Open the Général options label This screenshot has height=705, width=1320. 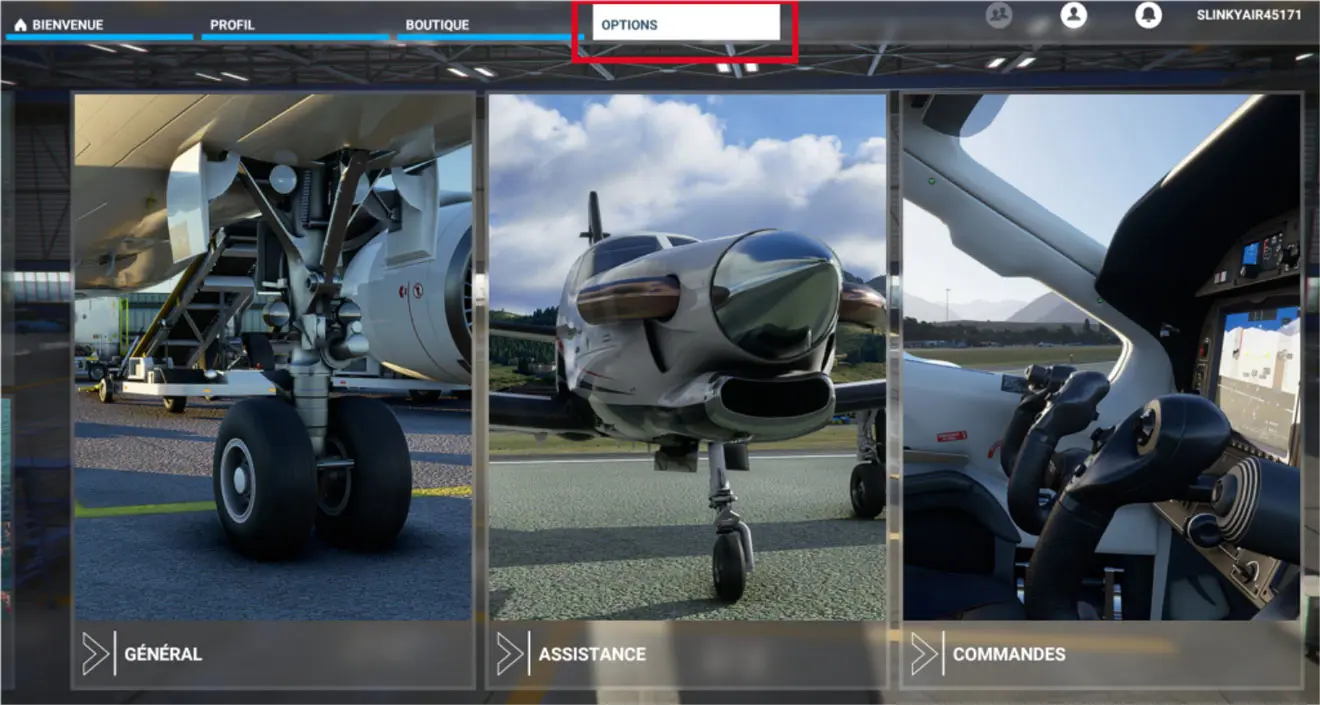coord(163,654)
